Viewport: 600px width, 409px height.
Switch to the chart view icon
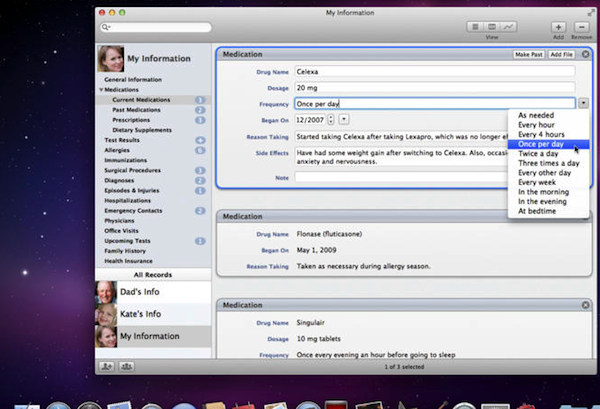[509, 26]
